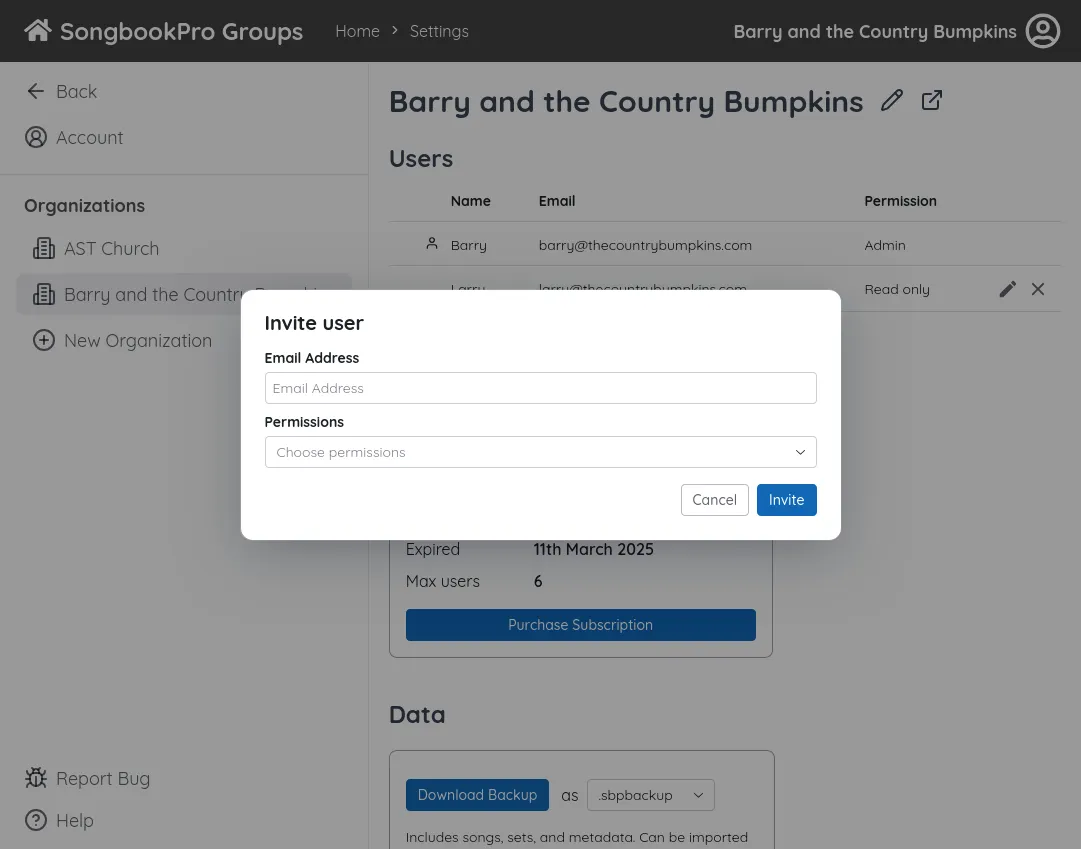Select AST Church organization
The height and width of the screenshot is (849, 1081).
point(111,248)
